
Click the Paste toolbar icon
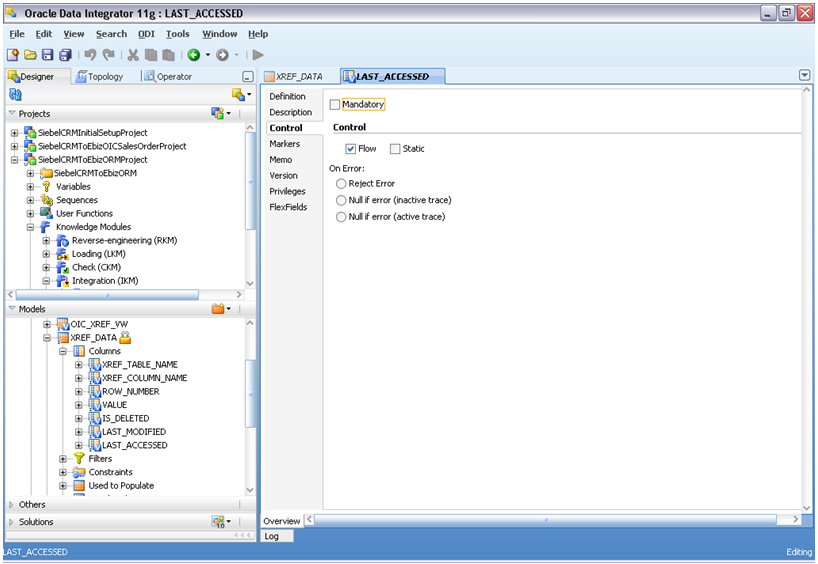point(168,55)
